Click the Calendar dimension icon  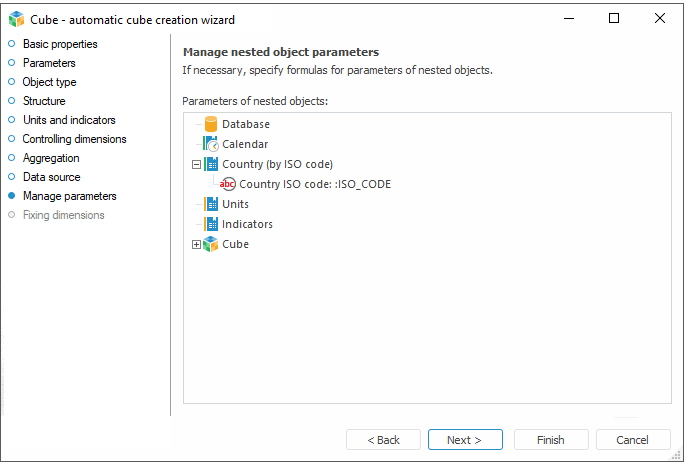point(211,144)
